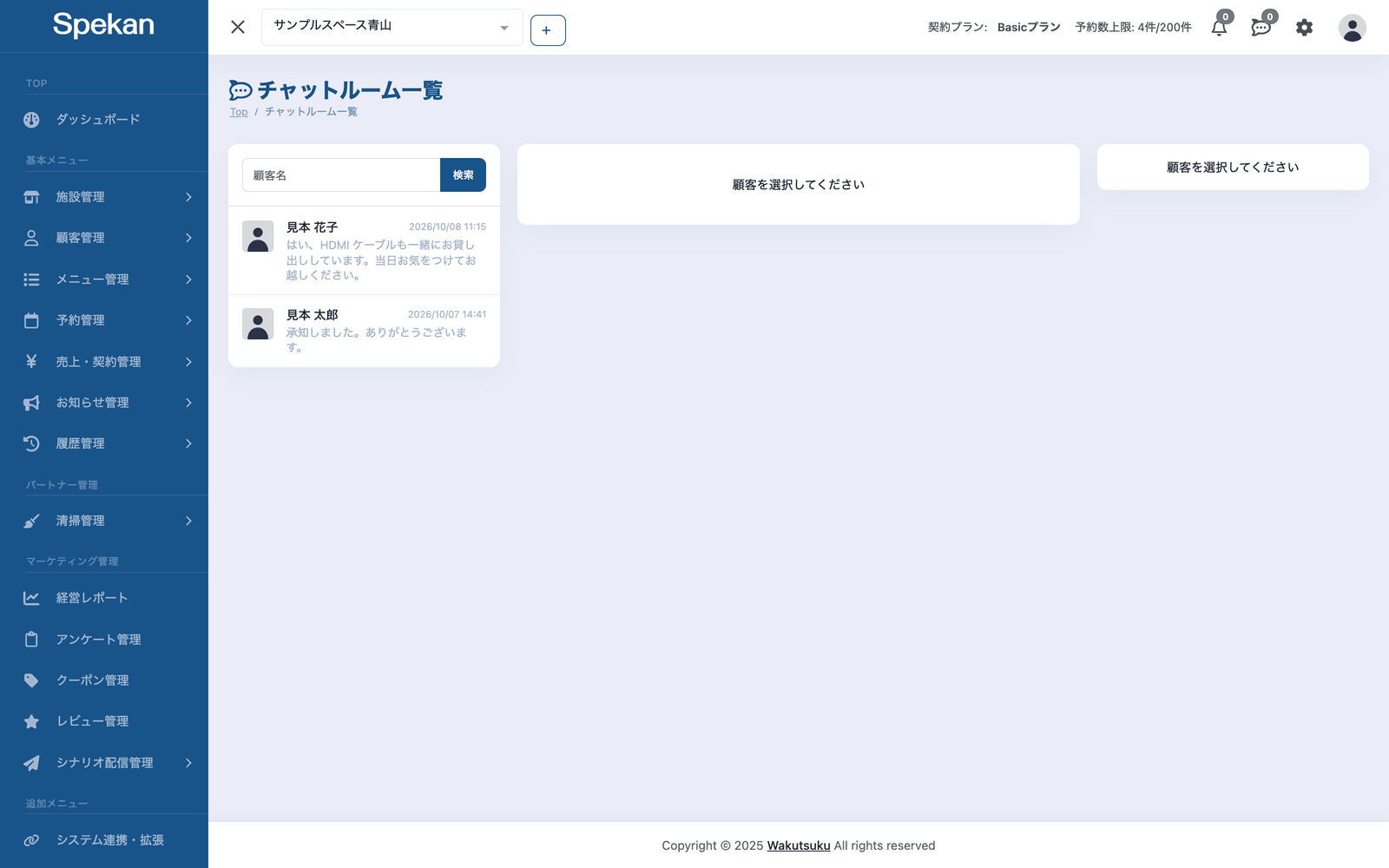This screenshot has height=868, width=1389.
Task: Expand the お知らせ管理 menu chevron
Action: coord(188,403)
